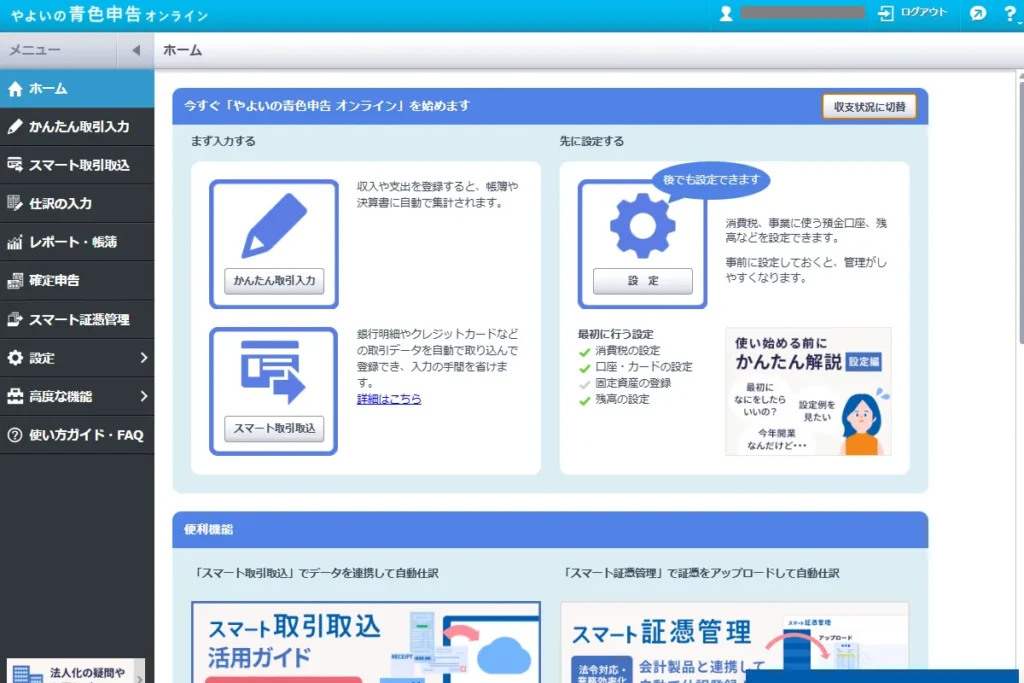The height and width of the screenshot is (683, 1024).
Task: Click the 法人化の疑問や banner in sidebar
Action: click(x=76, y=671)
